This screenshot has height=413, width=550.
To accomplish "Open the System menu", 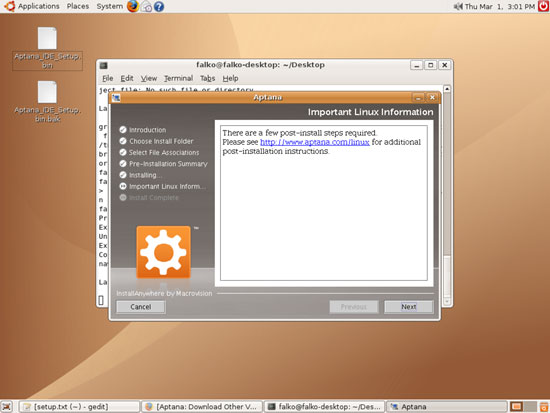I will 109,6.
